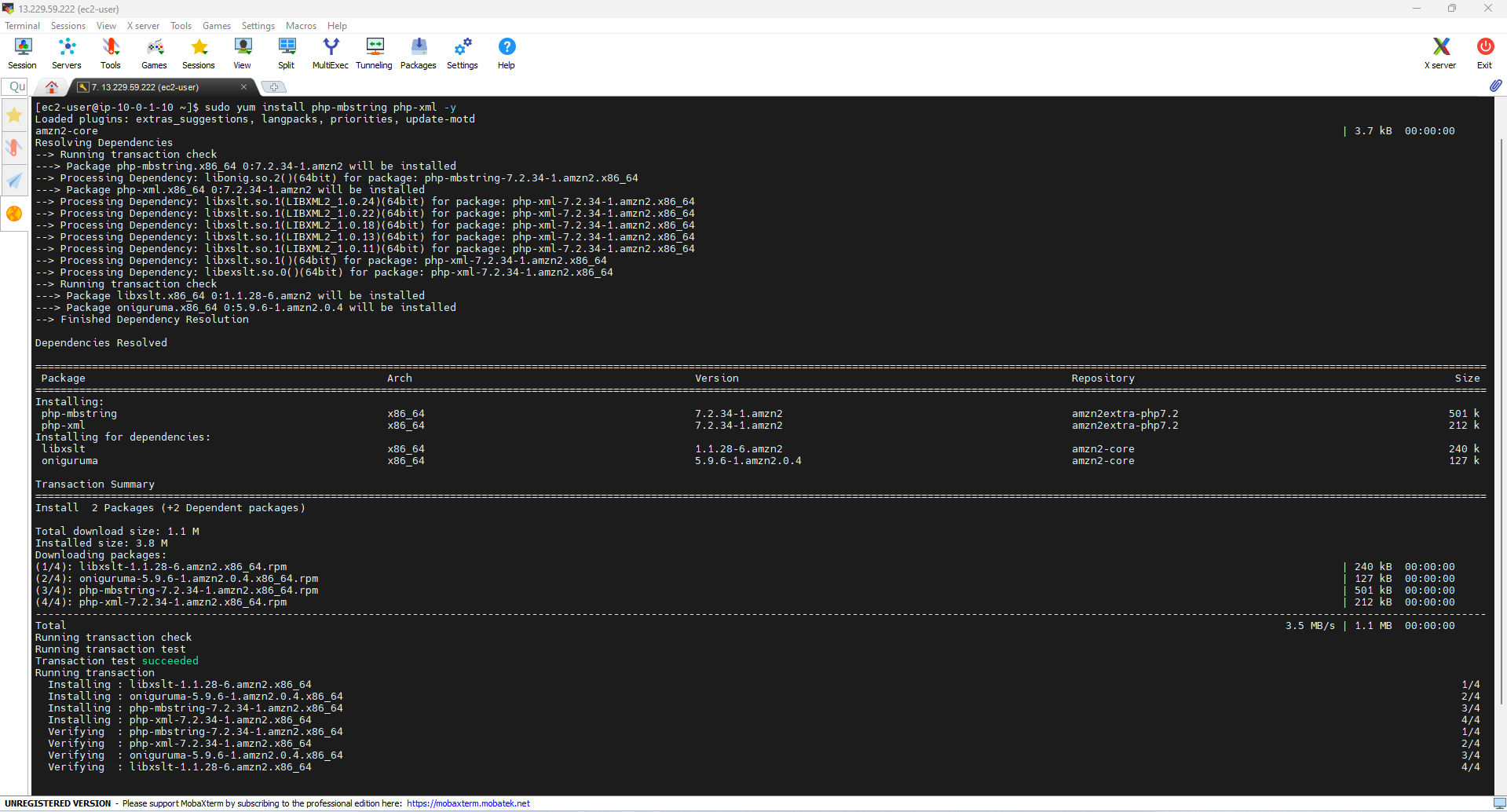
Task: Close the 13.229.59.222 session tab
Action: (x=243, y=87)
